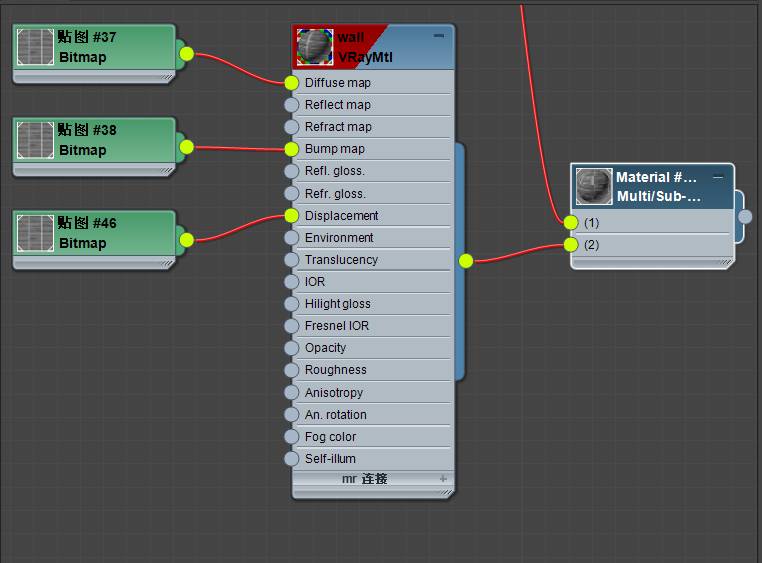Click the Reflect map slot label
This screenshot has width=762, height=563.
[338, 105]
